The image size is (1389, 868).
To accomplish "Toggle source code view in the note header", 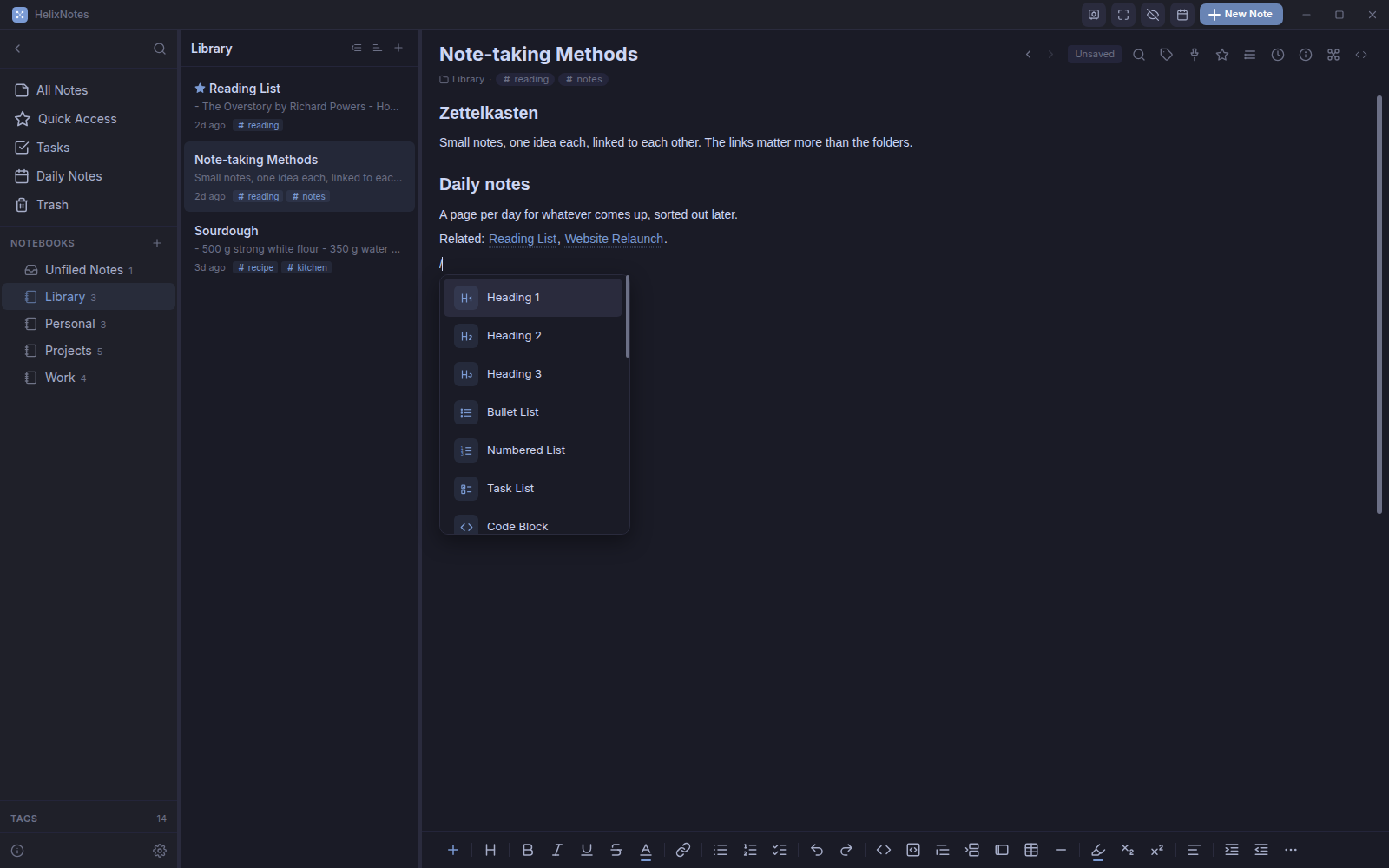I will point(1361,55).
